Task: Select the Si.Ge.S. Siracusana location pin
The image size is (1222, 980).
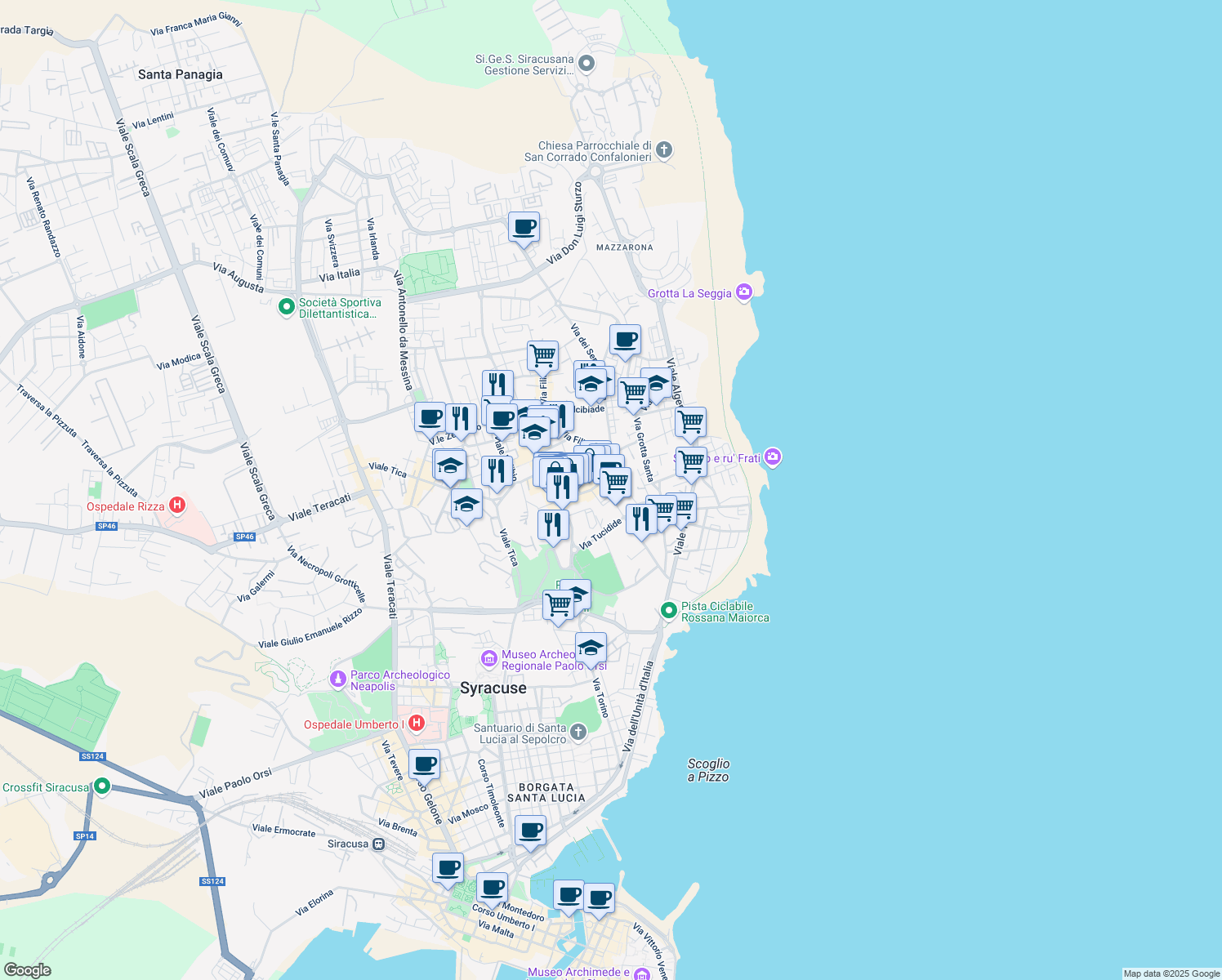Action: (586, 63)
